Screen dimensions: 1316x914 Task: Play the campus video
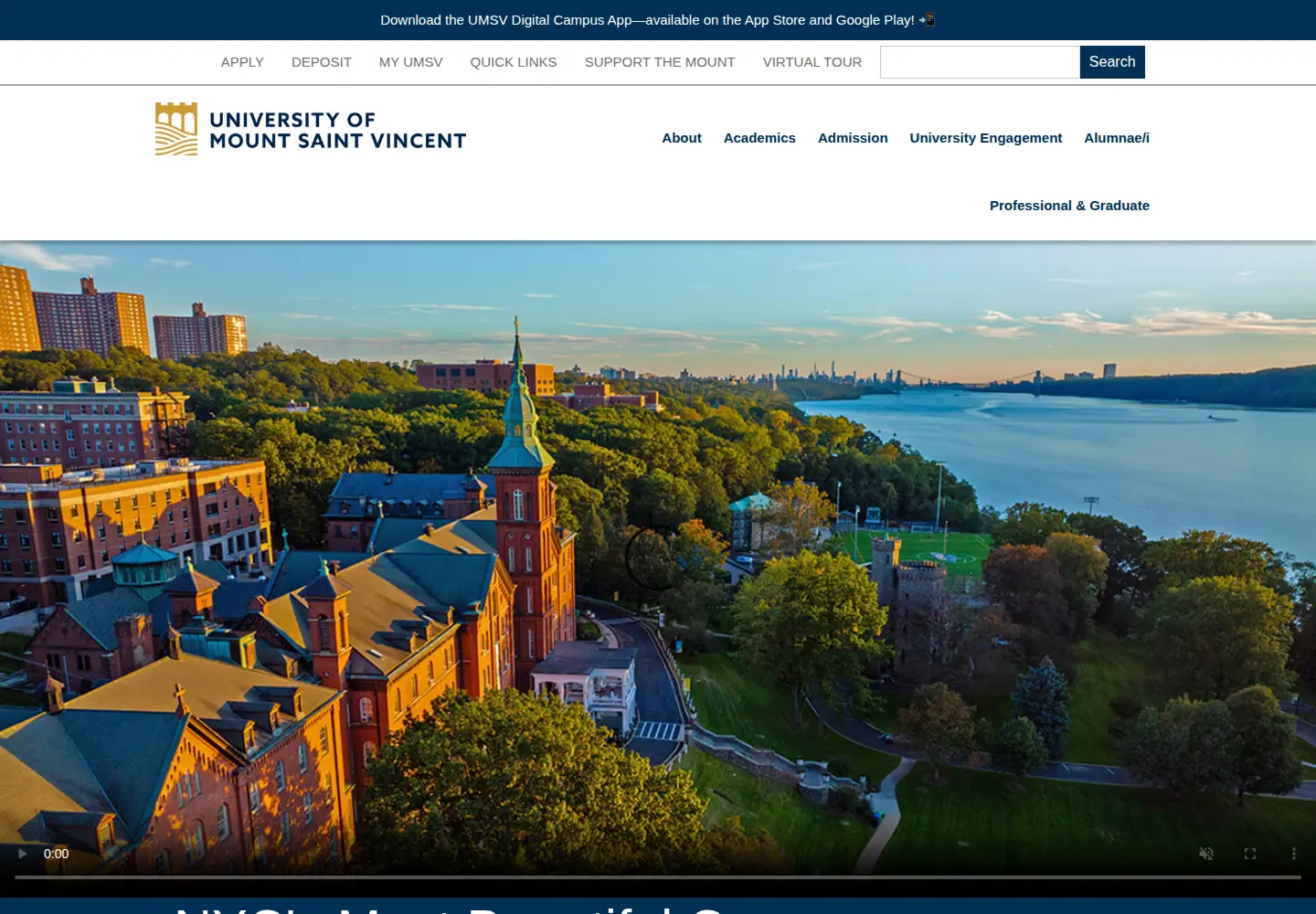[x=23, y=854]
